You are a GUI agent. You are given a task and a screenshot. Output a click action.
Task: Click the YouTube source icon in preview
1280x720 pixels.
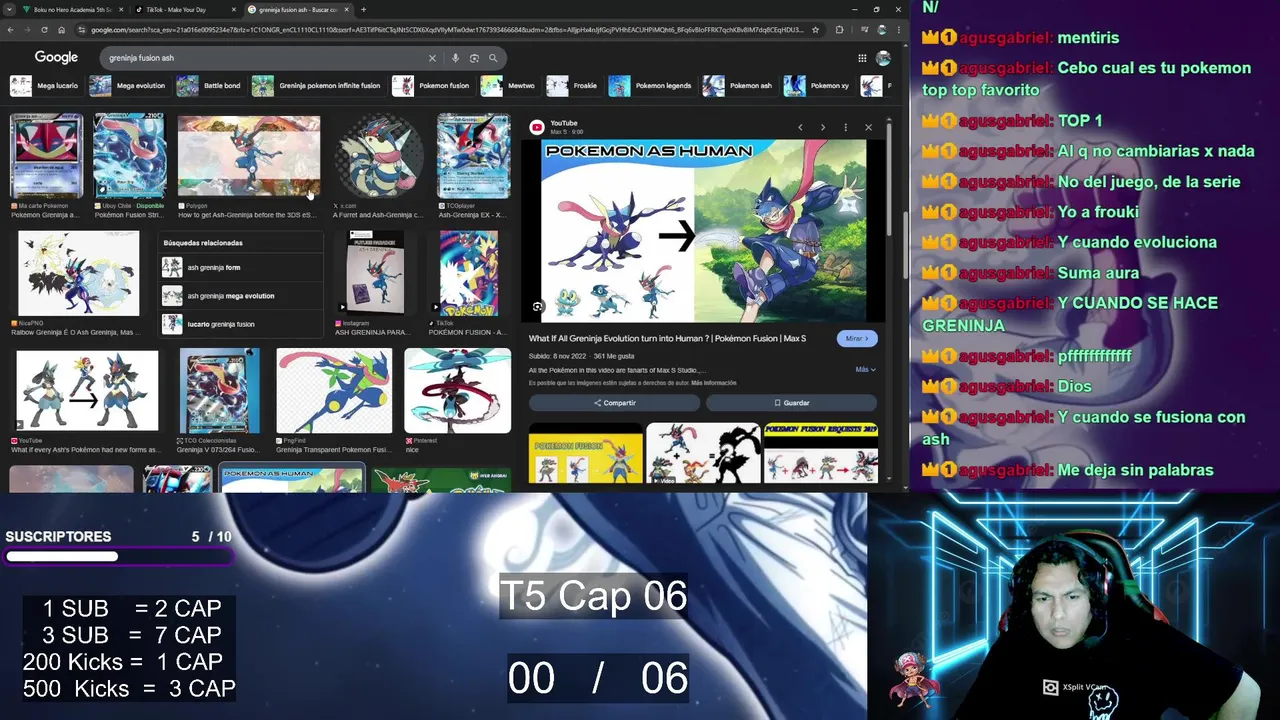click(x=537, y=127)
